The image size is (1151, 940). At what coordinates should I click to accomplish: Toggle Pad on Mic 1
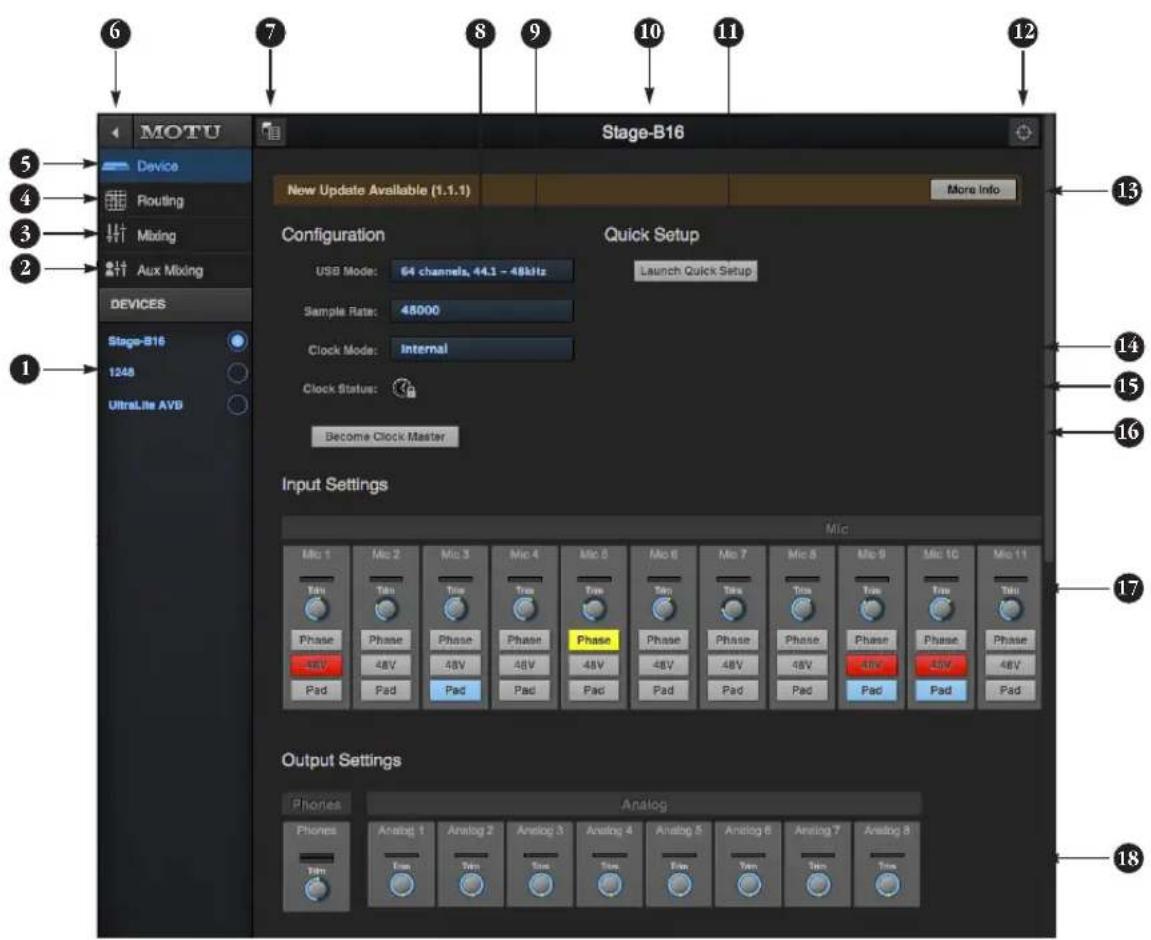[x=316, y=691]
